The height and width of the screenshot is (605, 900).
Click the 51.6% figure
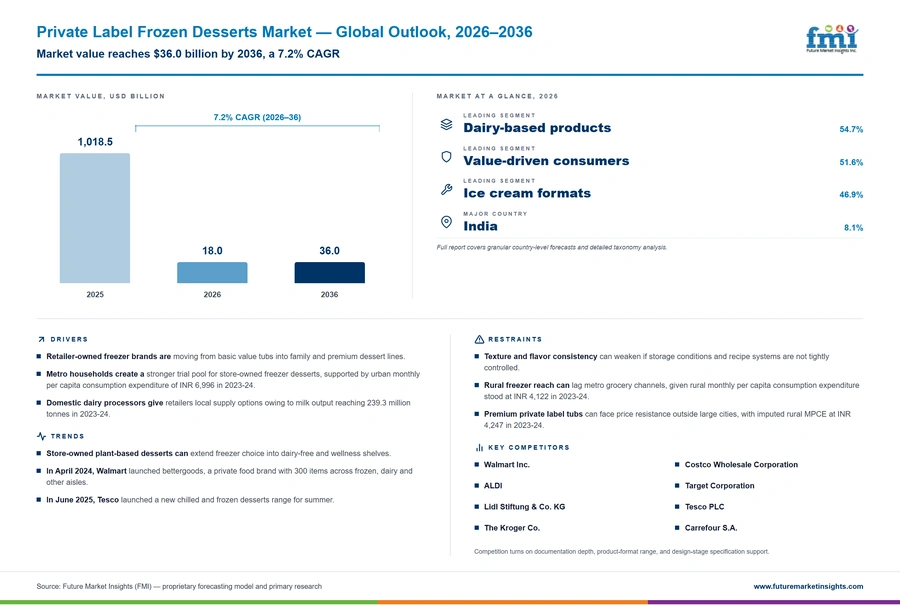(x=851, y=162)
